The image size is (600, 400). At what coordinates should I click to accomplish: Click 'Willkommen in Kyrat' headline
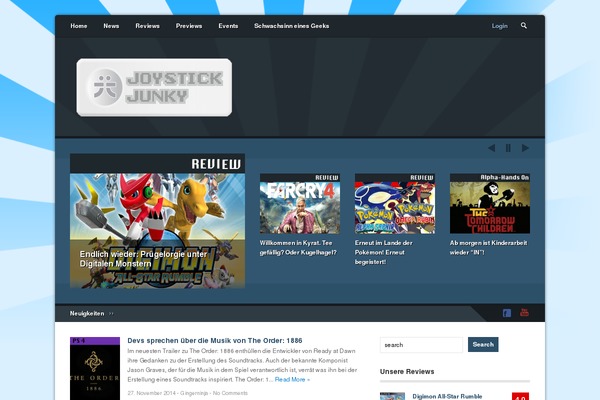click(298, 248)
